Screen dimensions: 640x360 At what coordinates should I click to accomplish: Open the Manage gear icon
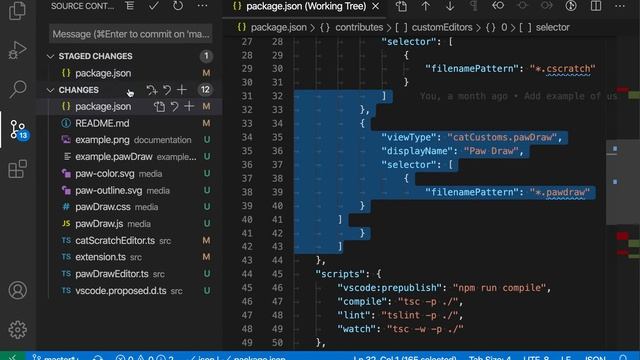click(x=17, y=329)
